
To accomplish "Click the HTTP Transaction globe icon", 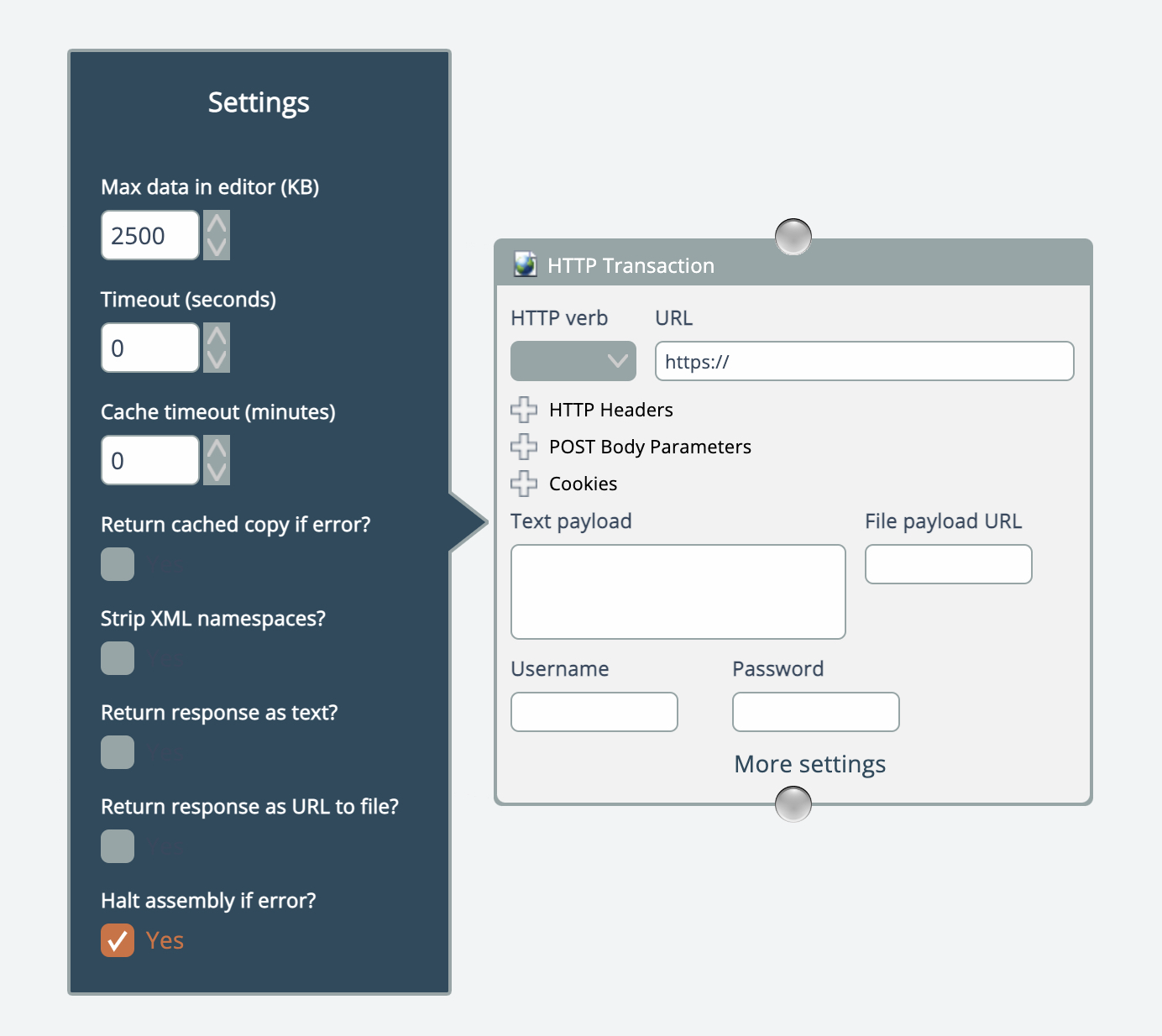I will [526, 264].
